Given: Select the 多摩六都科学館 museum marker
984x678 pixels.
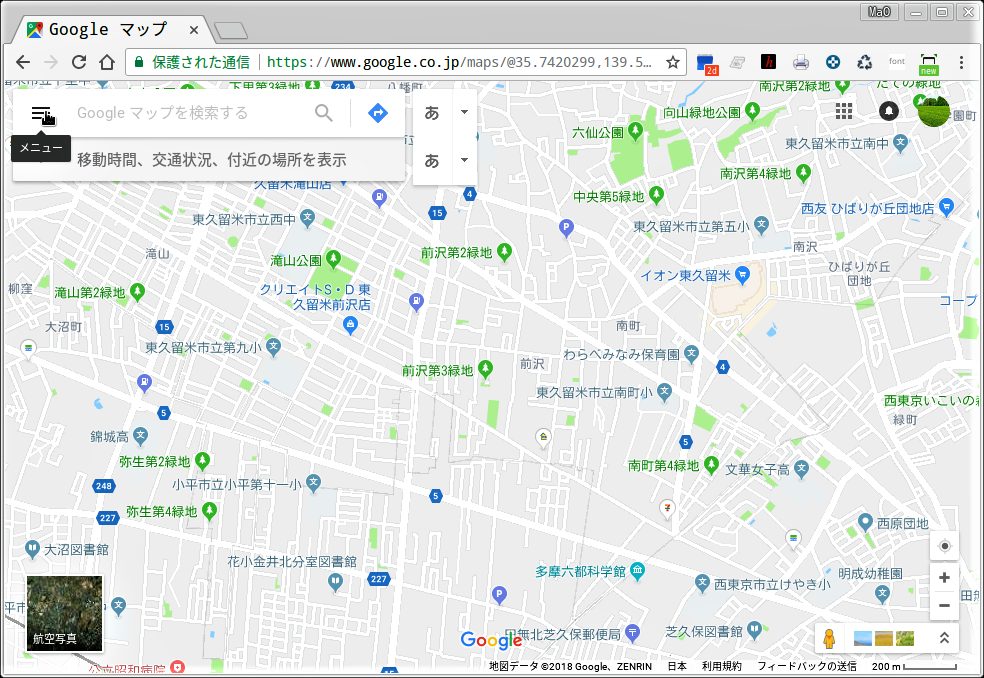Looking at the screenshot, I should (x=638, y=569).
